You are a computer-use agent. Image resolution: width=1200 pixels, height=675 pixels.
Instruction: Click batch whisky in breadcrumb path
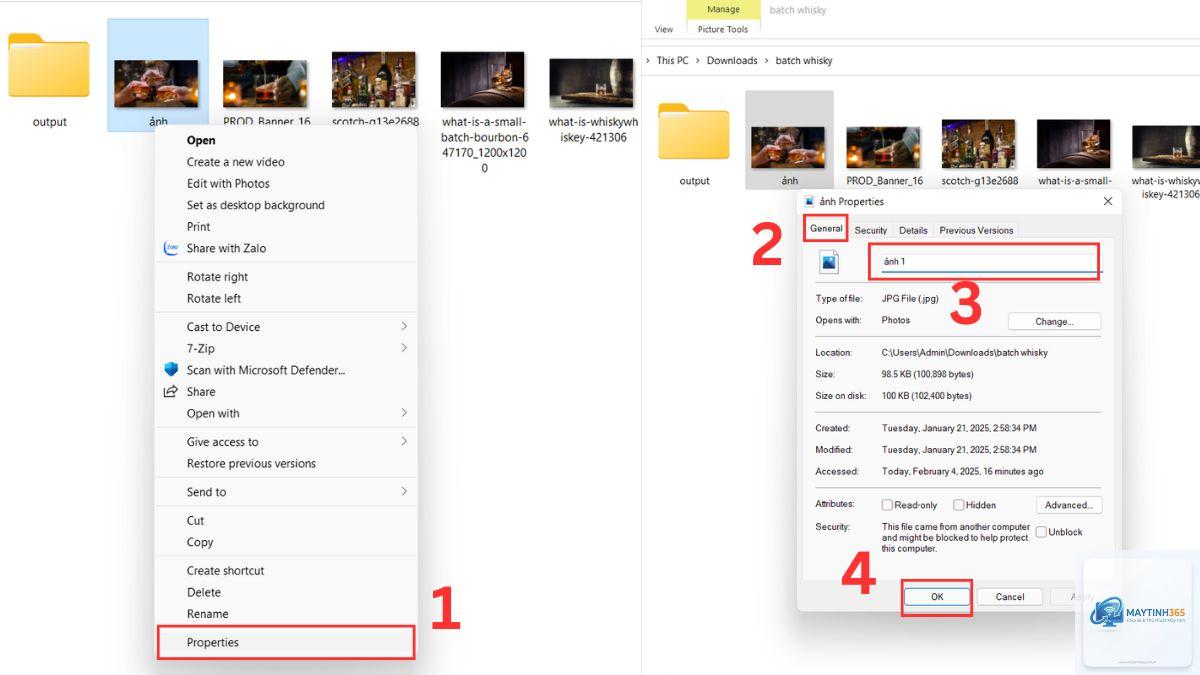[804, 60]
